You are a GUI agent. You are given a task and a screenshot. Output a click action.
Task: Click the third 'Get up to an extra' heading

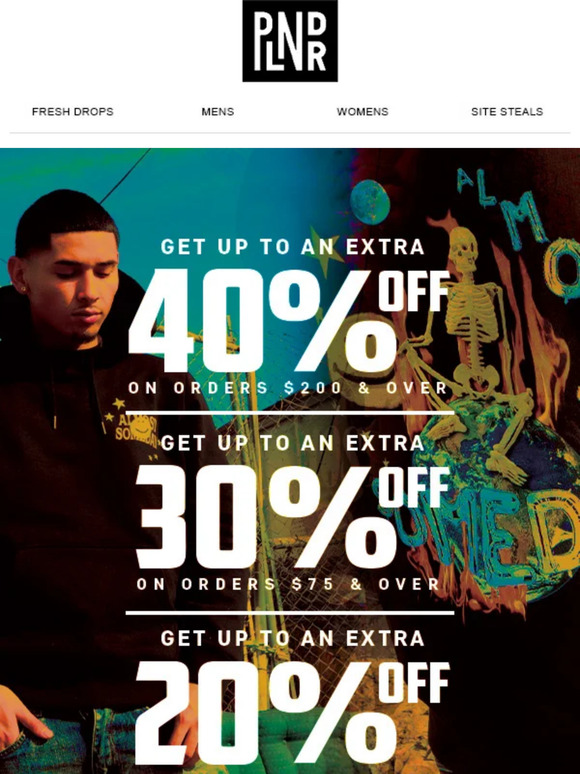click(293, 638)
